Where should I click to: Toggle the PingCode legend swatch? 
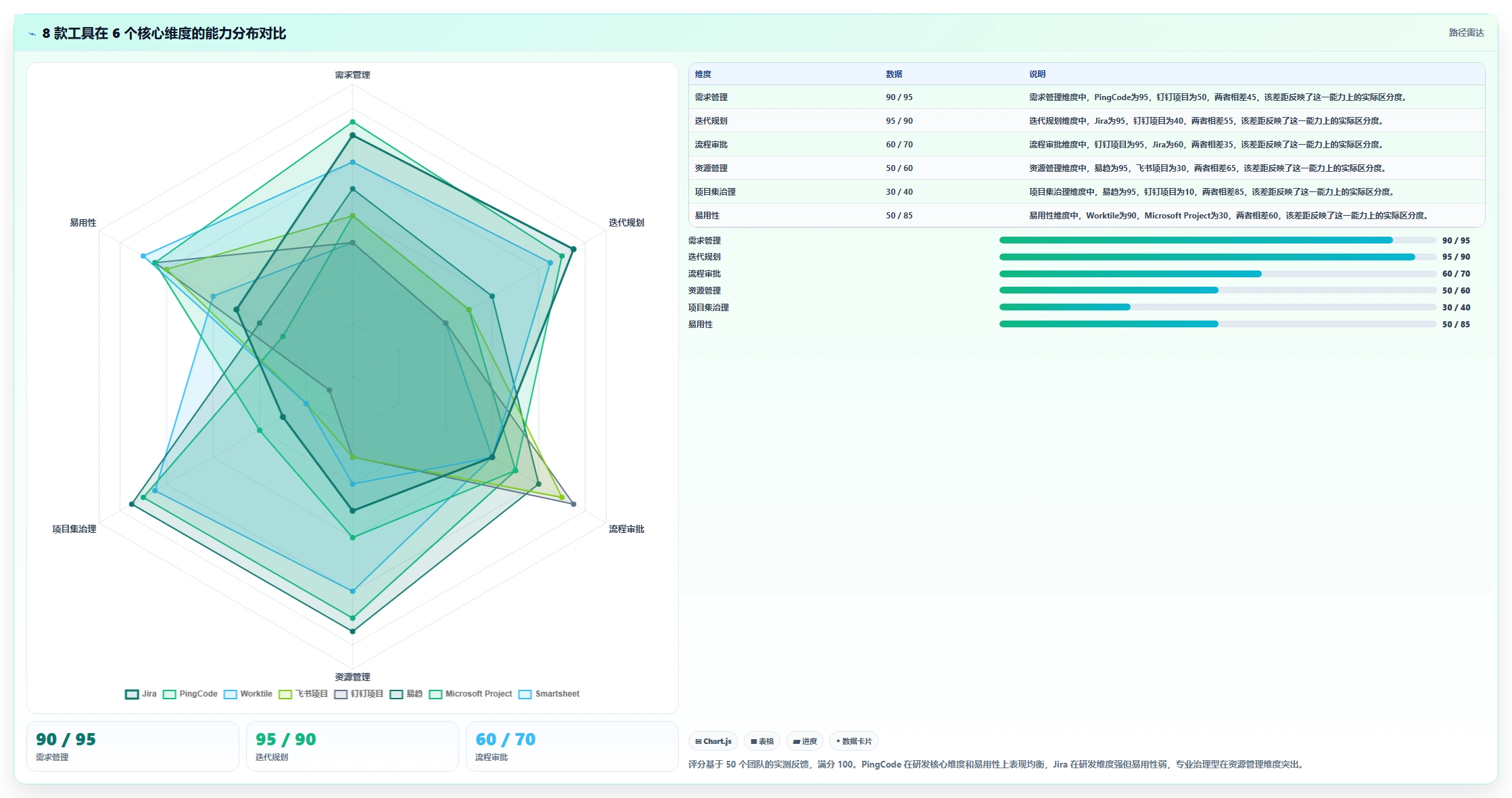pos(170,694)
